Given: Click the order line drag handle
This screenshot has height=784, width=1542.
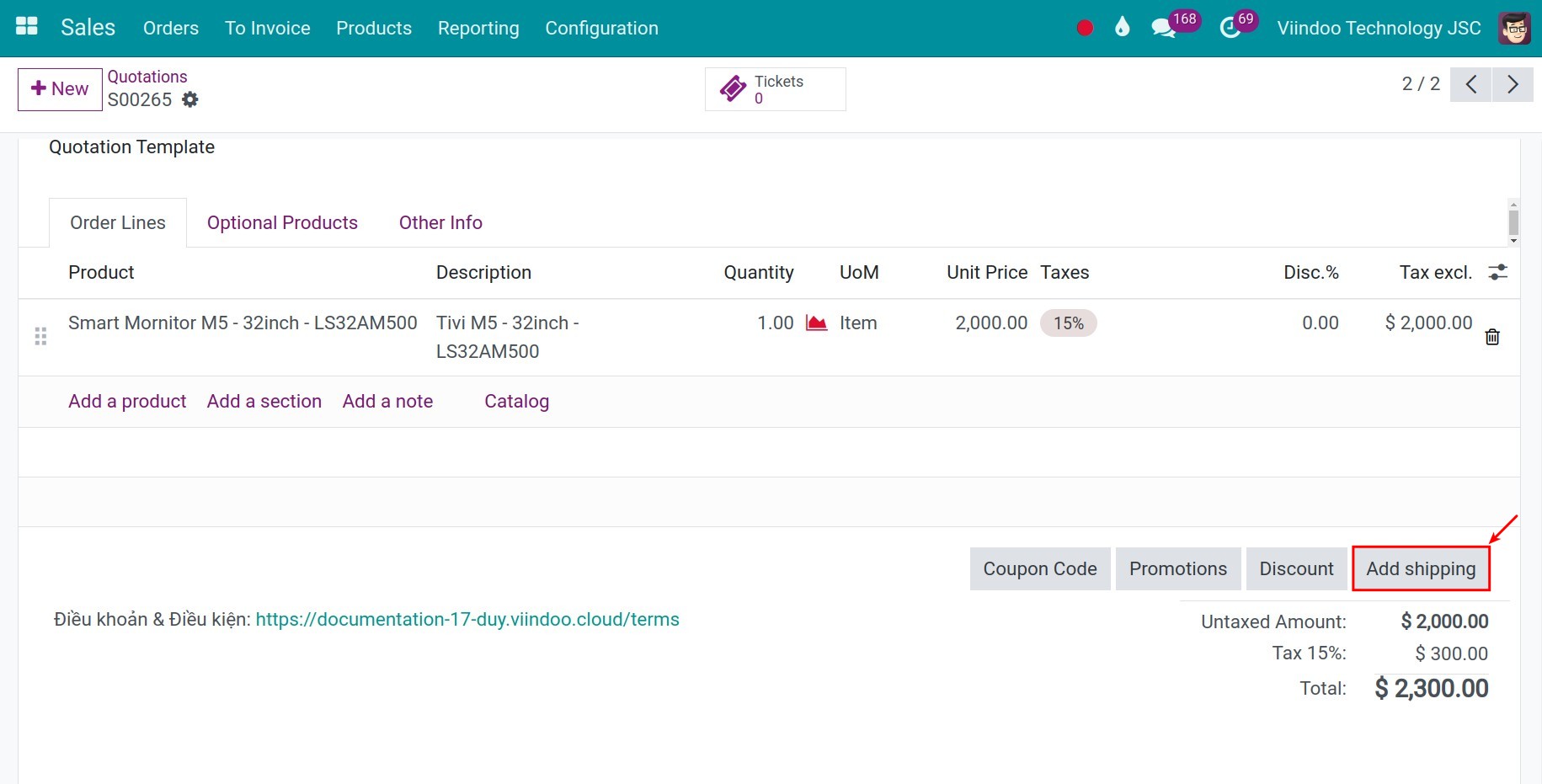Looking at the screenshot, I should (x=40, y=337).
